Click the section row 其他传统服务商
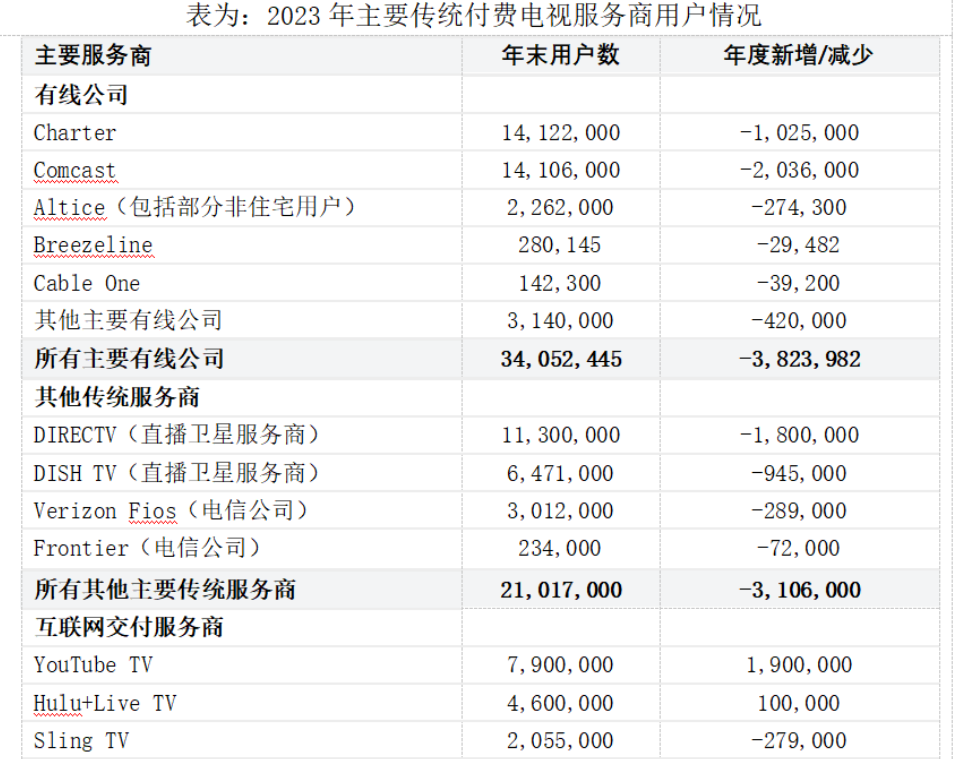This screenshot has width=954, height=759. (x=117, y=397)
